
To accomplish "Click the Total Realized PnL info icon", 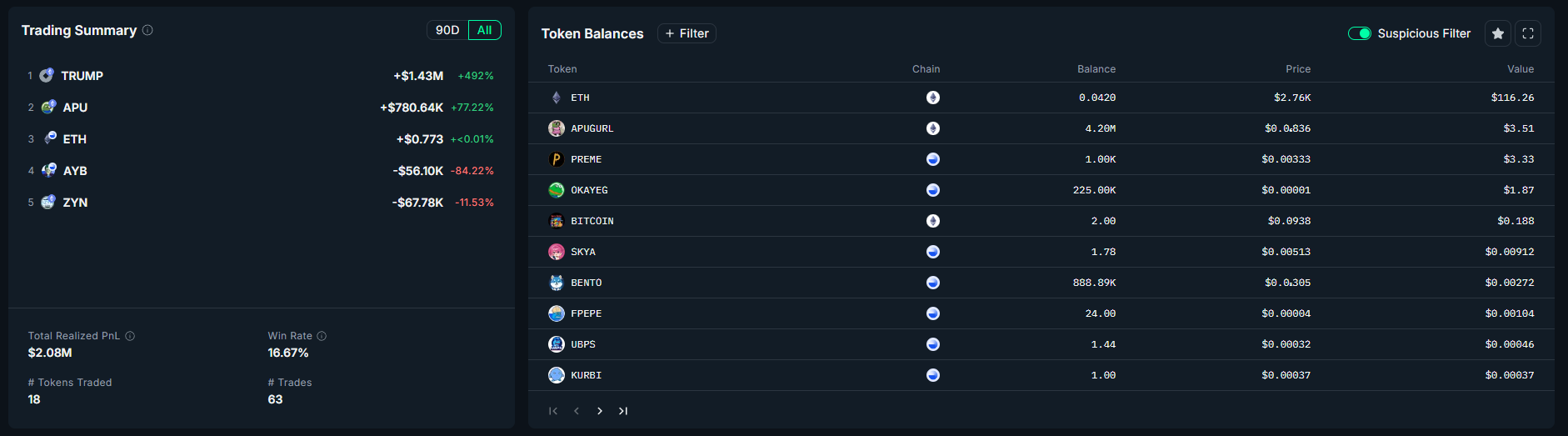I will 130,336.
